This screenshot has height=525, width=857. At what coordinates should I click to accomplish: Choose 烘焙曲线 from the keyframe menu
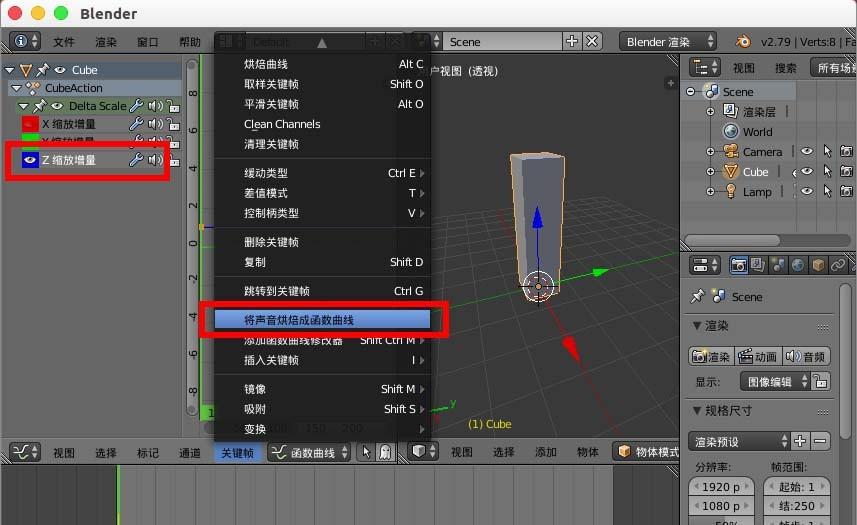coord(322,64)
